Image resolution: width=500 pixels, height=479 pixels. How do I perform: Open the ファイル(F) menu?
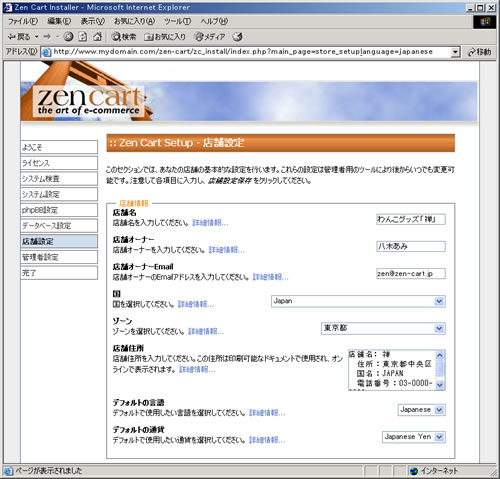click(23, 21)
